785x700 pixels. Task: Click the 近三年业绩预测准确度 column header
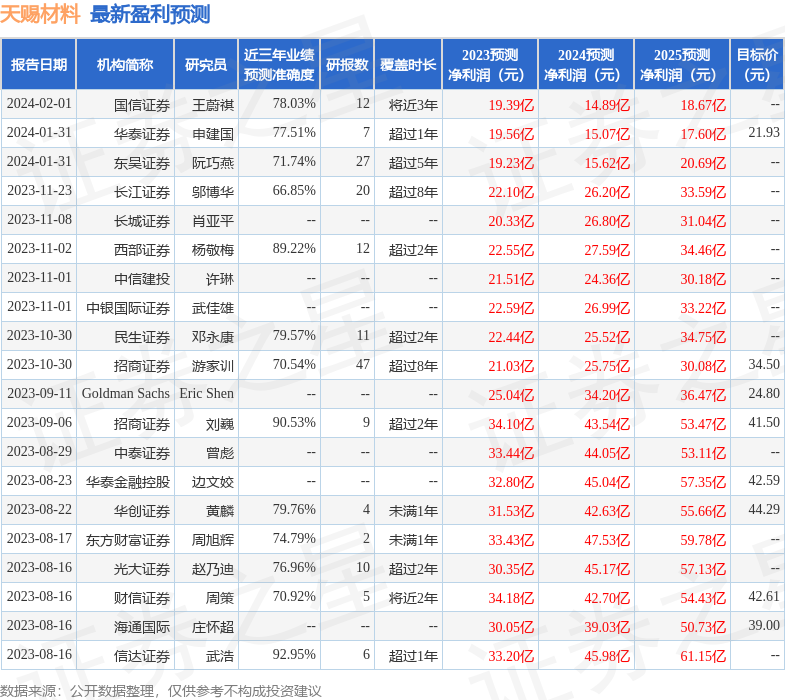tap(279, 65)
